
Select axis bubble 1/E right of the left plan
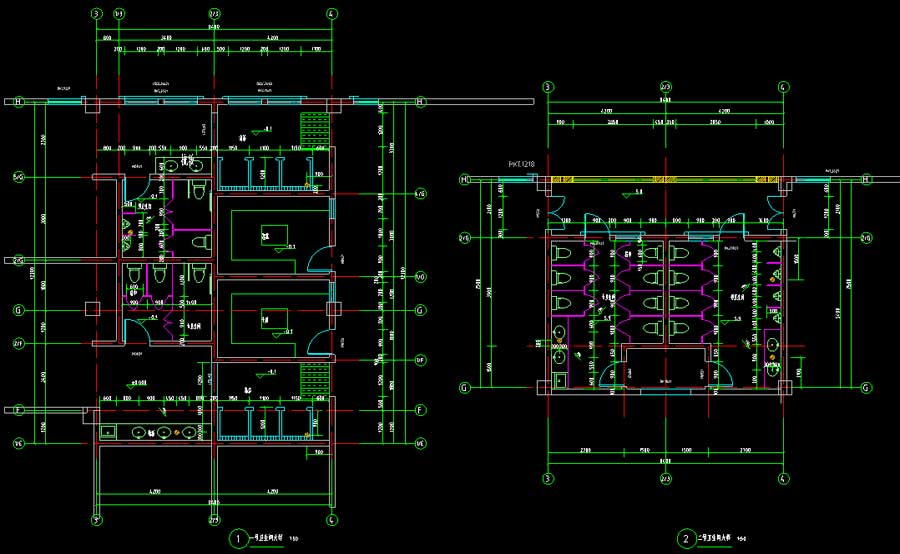(x=420, y=443)
